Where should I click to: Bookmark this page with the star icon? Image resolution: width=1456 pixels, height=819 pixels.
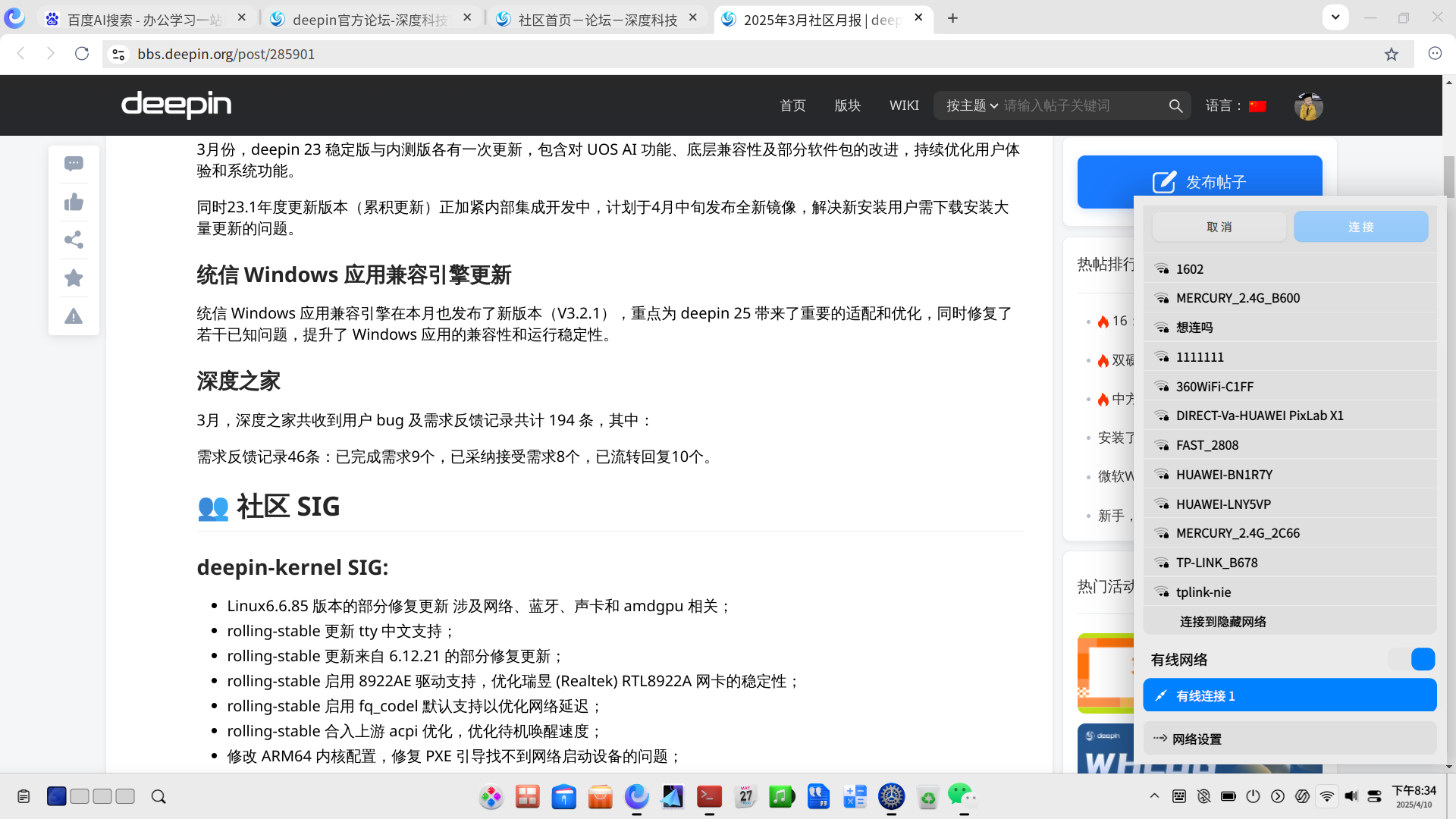pyautogui.click(x=1391, y=54)
